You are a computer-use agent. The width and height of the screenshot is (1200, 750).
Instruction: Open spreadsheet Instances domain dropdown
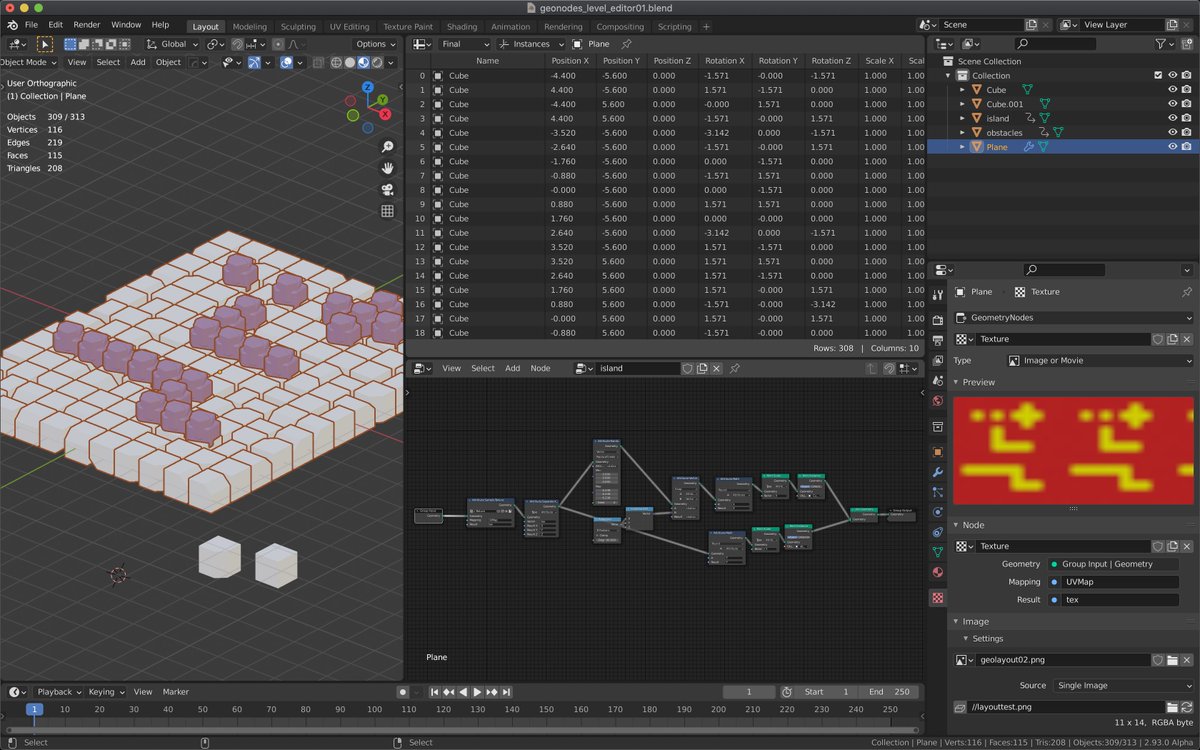coord(531,44)
